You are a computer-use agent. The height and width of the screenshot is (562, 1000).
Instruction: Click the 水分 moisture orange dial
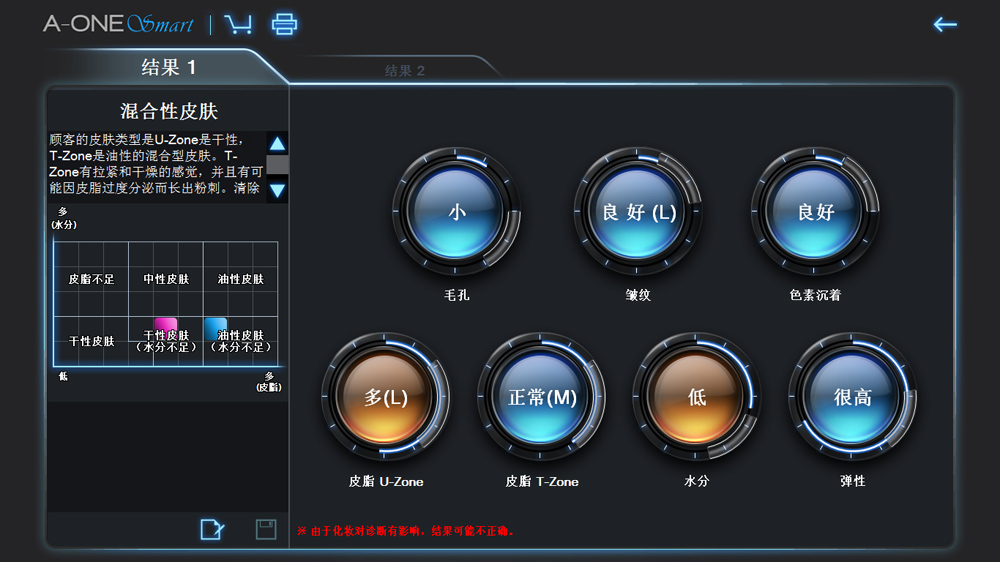(x=697, y=397)
